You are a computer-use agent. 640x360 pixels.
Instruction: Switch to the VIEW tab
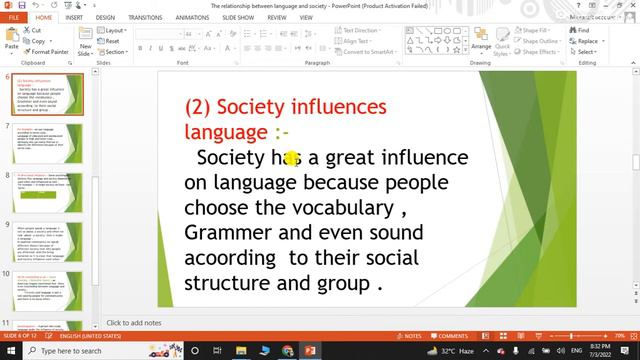[306, 18]
